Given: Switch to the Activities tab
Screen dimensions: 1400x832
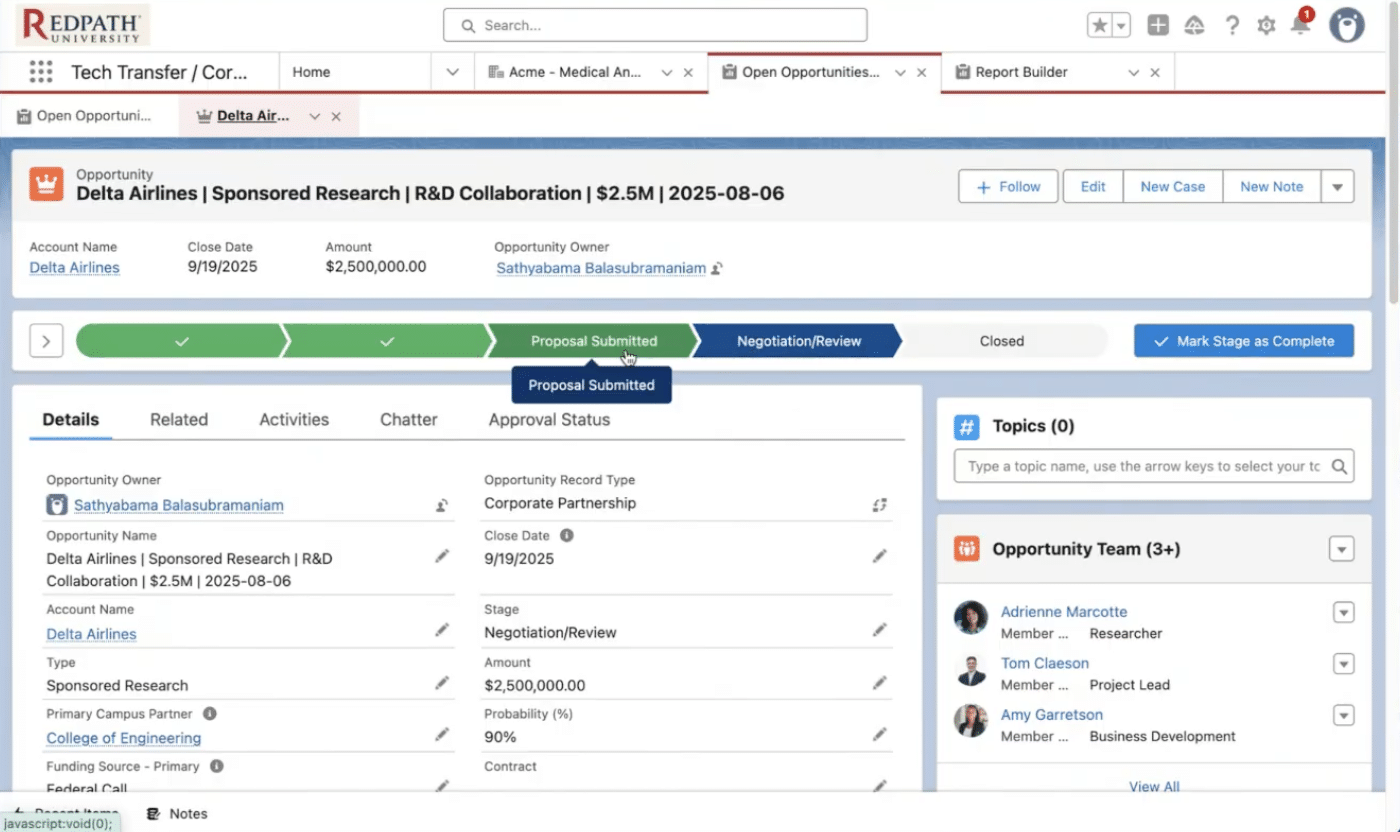Looking at the screenshot, I should click(294, 420).
